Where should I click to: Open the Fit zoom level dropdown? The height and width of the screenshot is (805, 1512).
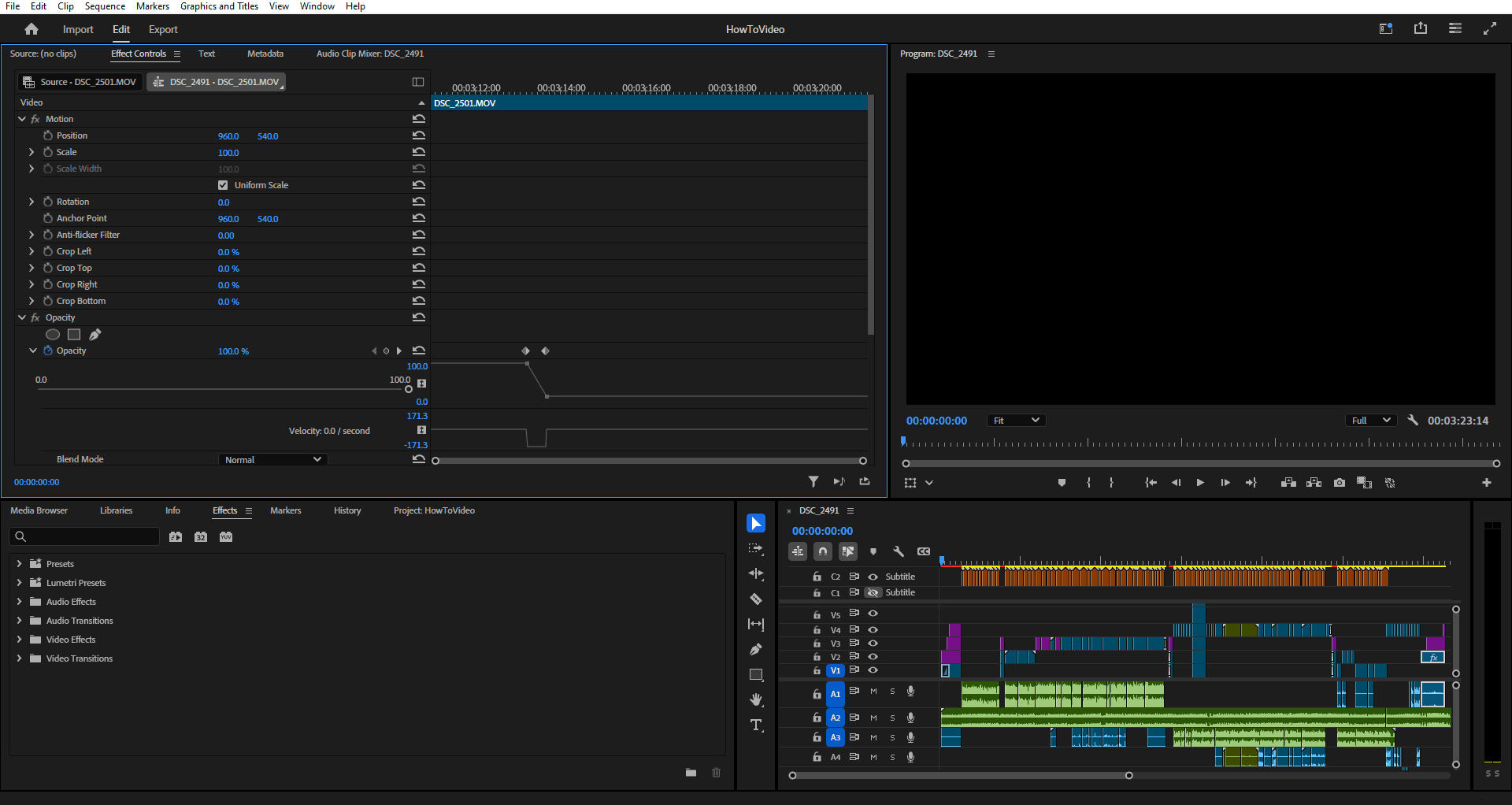1016,421
